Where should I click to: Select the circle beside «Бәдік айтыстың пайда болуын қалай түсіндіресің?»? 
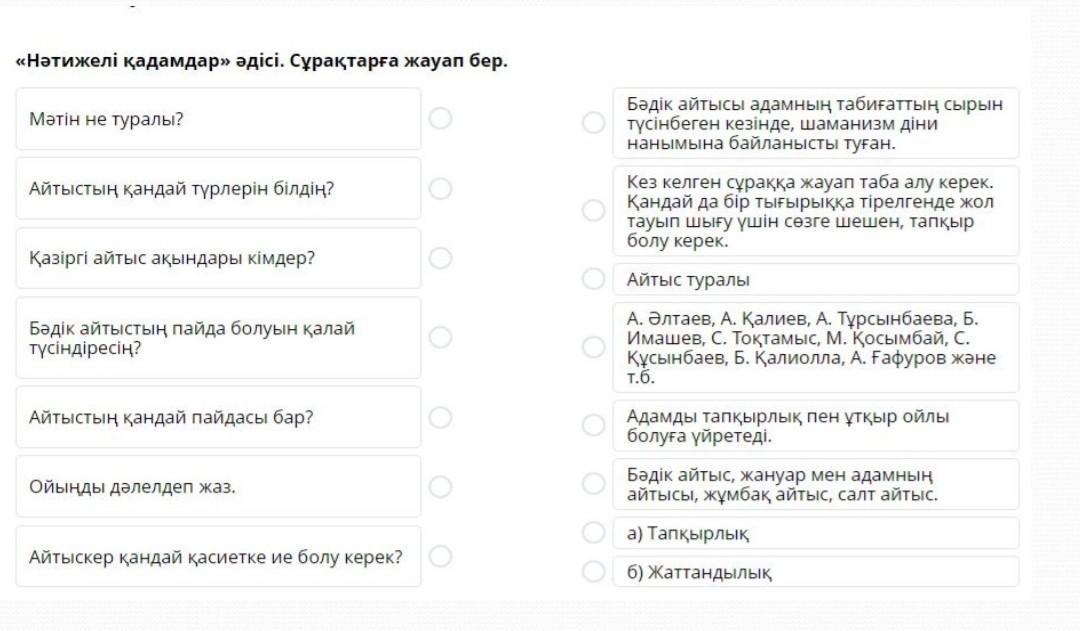pyautogui.click(x=440, y=338)
